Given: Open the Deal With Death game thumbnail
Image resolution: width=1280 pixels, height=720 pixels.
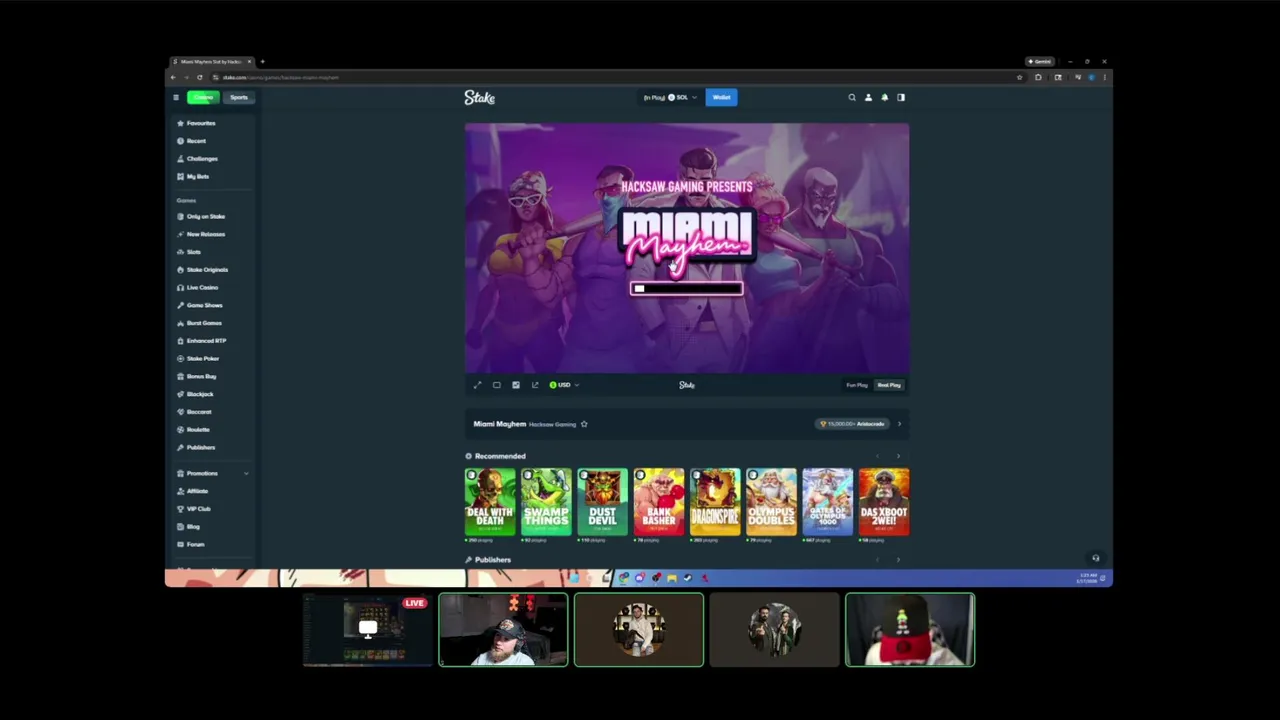Looking at the screenshot, I should pyautogui.click(x=490, y=502).
